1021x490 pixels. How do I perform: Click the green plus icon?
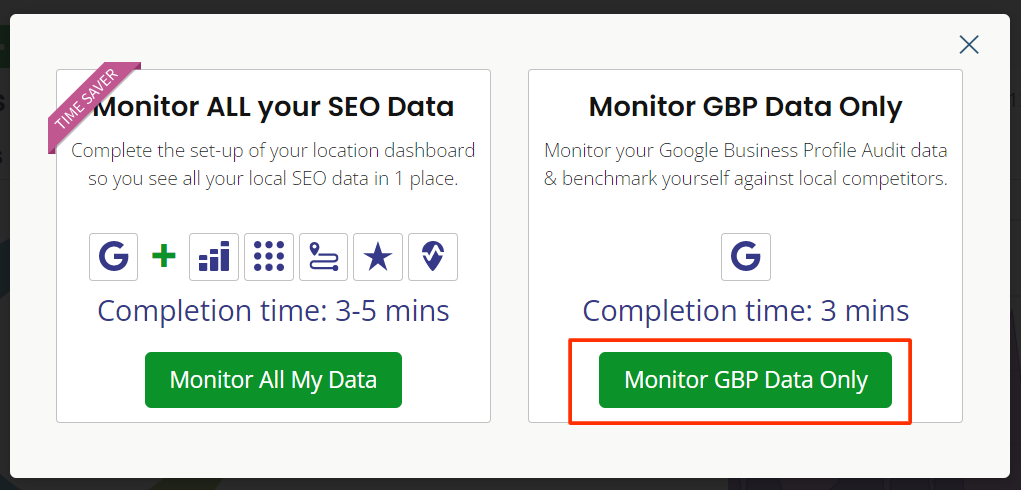point(163,256)
